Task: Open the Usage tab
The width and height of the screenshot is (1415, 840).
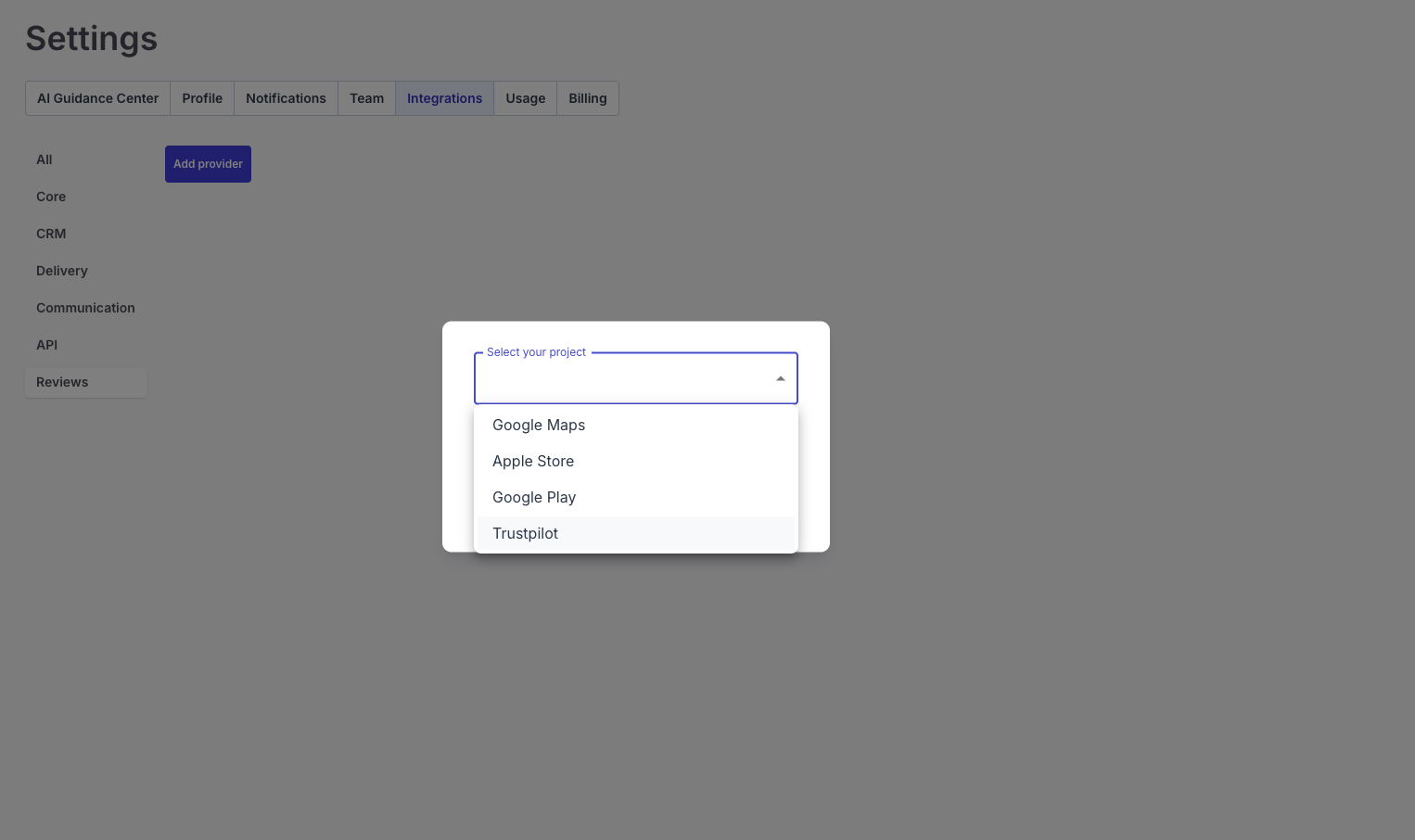Action: pyautogui.click(x=525, y=98)
